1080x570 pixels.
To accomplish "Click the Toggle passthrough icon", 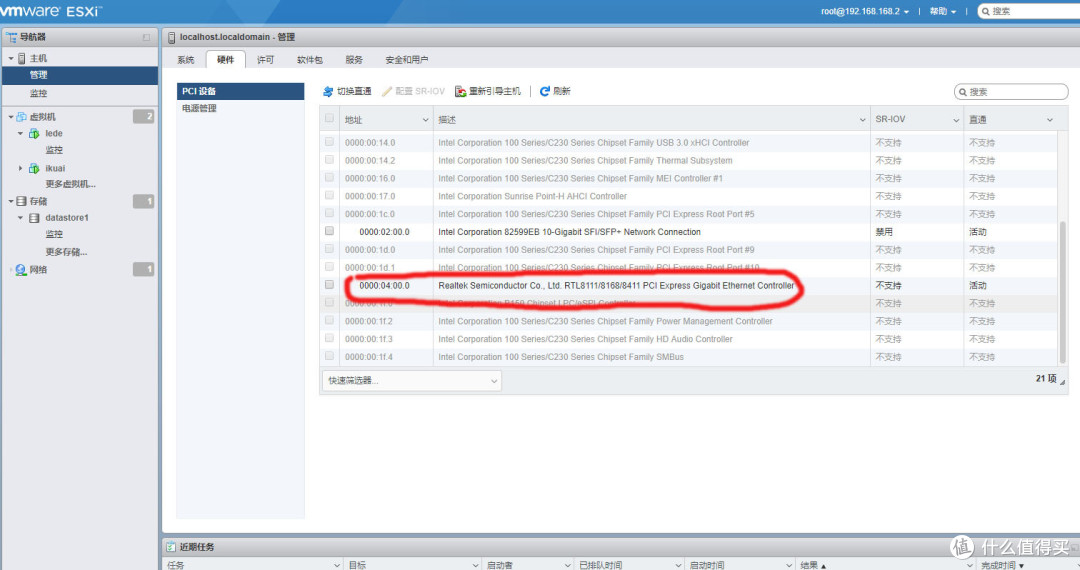I will [328, 91].
